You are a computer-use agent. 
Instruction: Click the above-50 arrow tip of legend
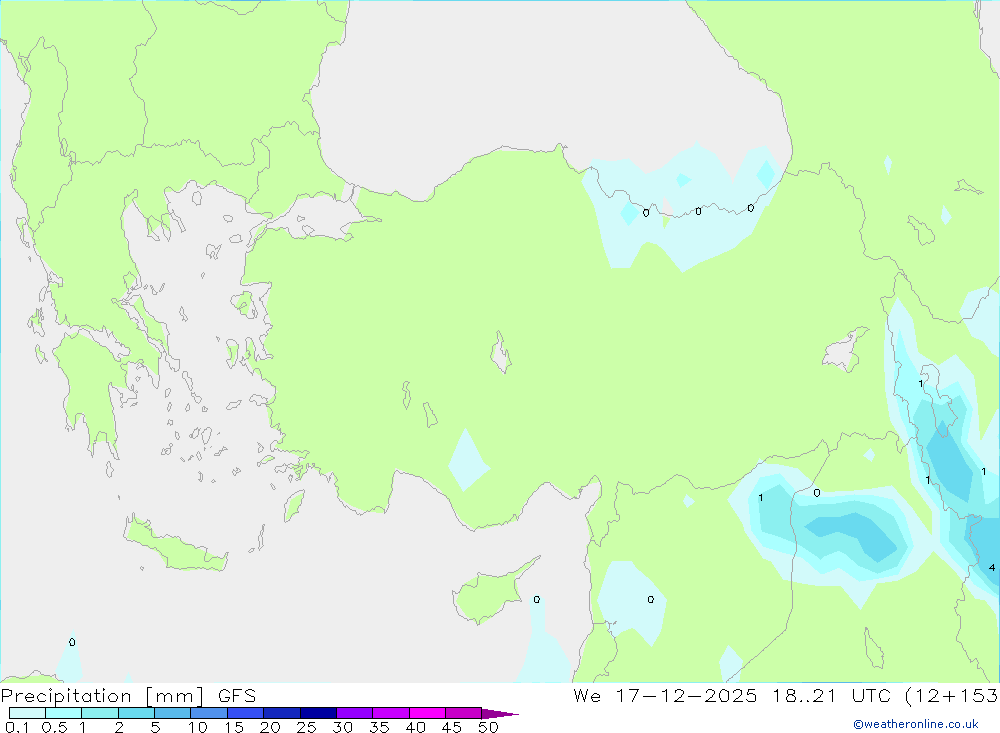(x=500, y=714)
